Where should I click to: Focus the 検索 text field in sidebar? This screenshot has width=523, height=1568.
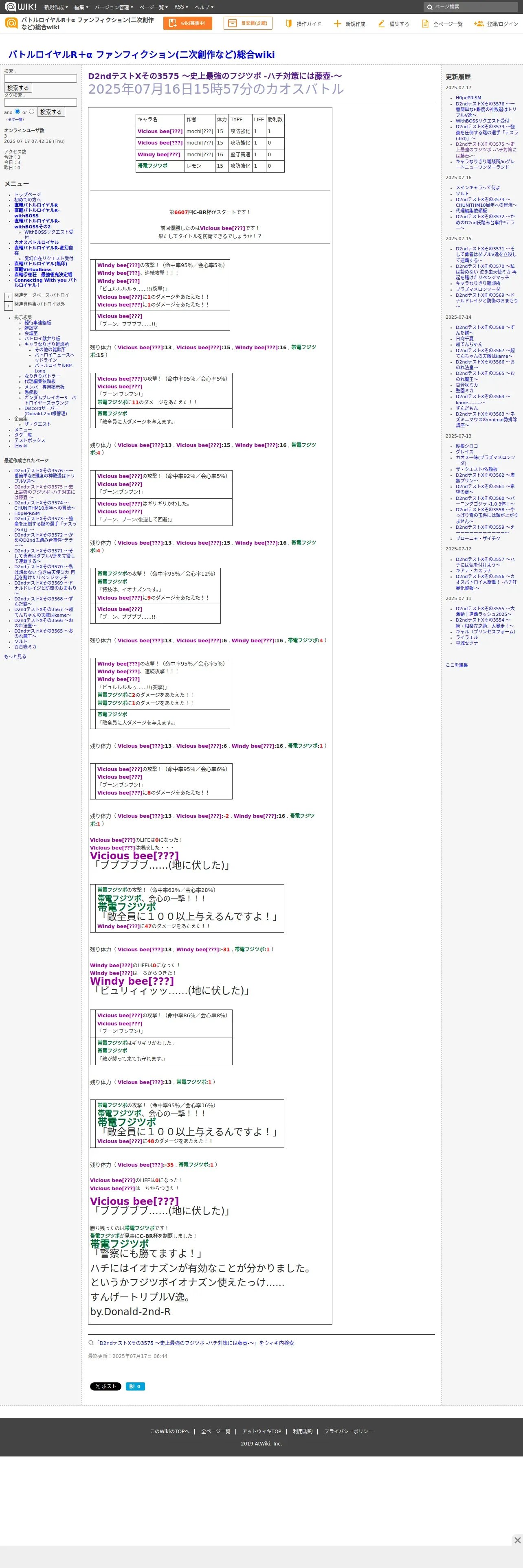40,79
